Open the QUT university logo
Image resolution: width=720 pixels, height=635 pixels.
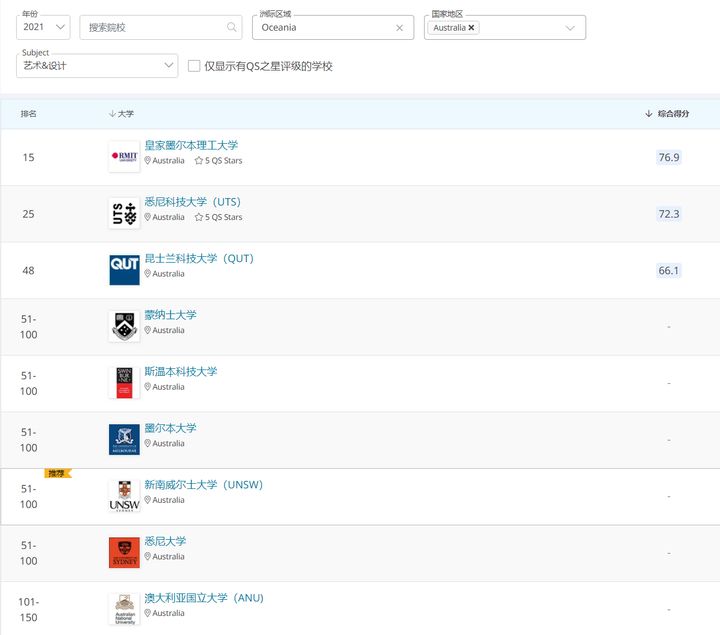(124, 270)
